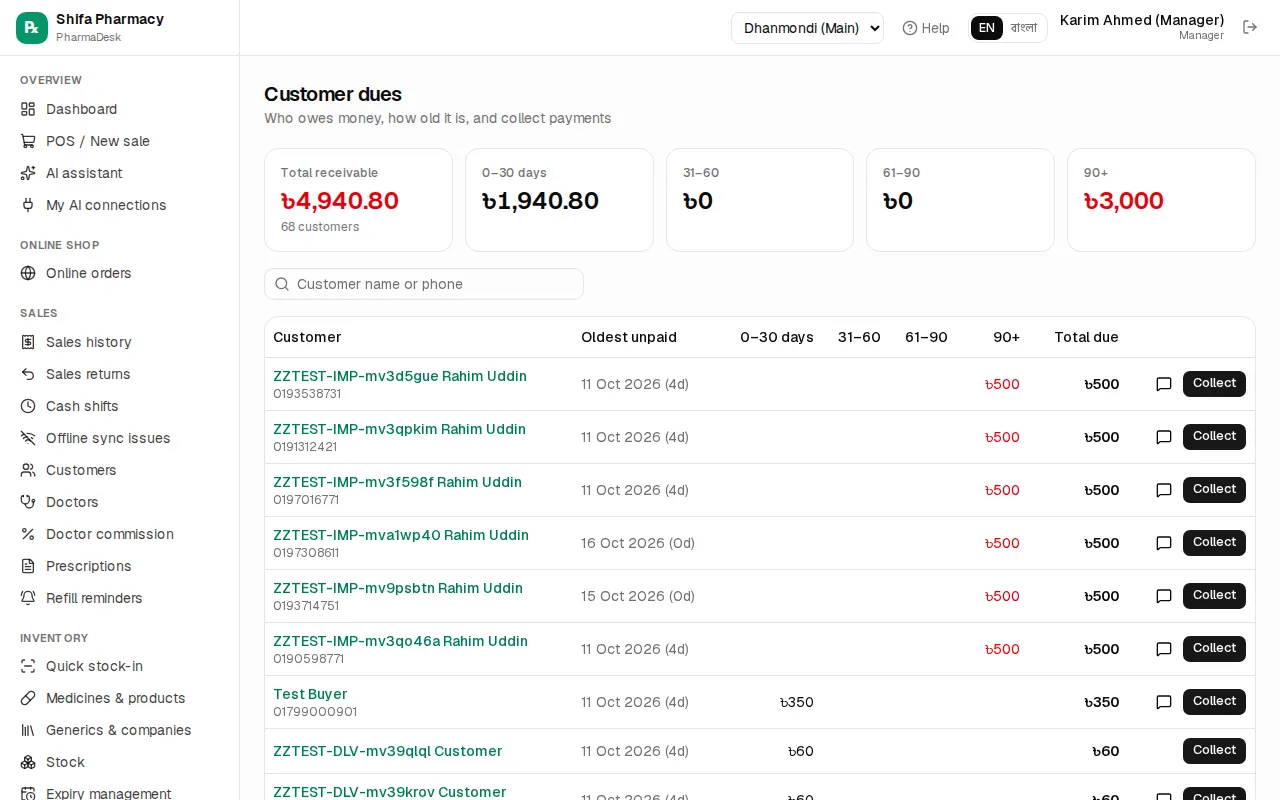Open Sales history in sidebar
The height and width of the screenshot is (800, 1280).
pyautogui.click(x=120, y=342)
